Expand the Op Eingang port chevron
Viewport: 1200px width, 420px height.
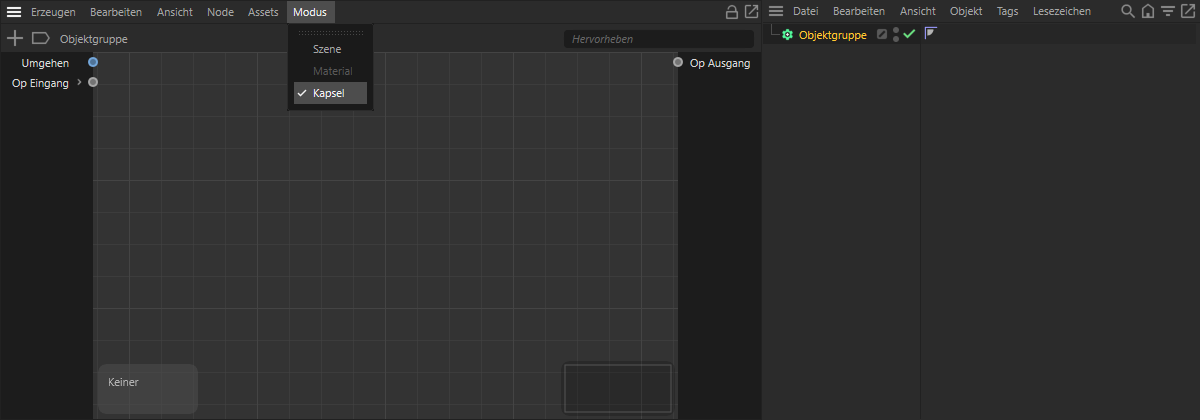click(x=79, y=83)
